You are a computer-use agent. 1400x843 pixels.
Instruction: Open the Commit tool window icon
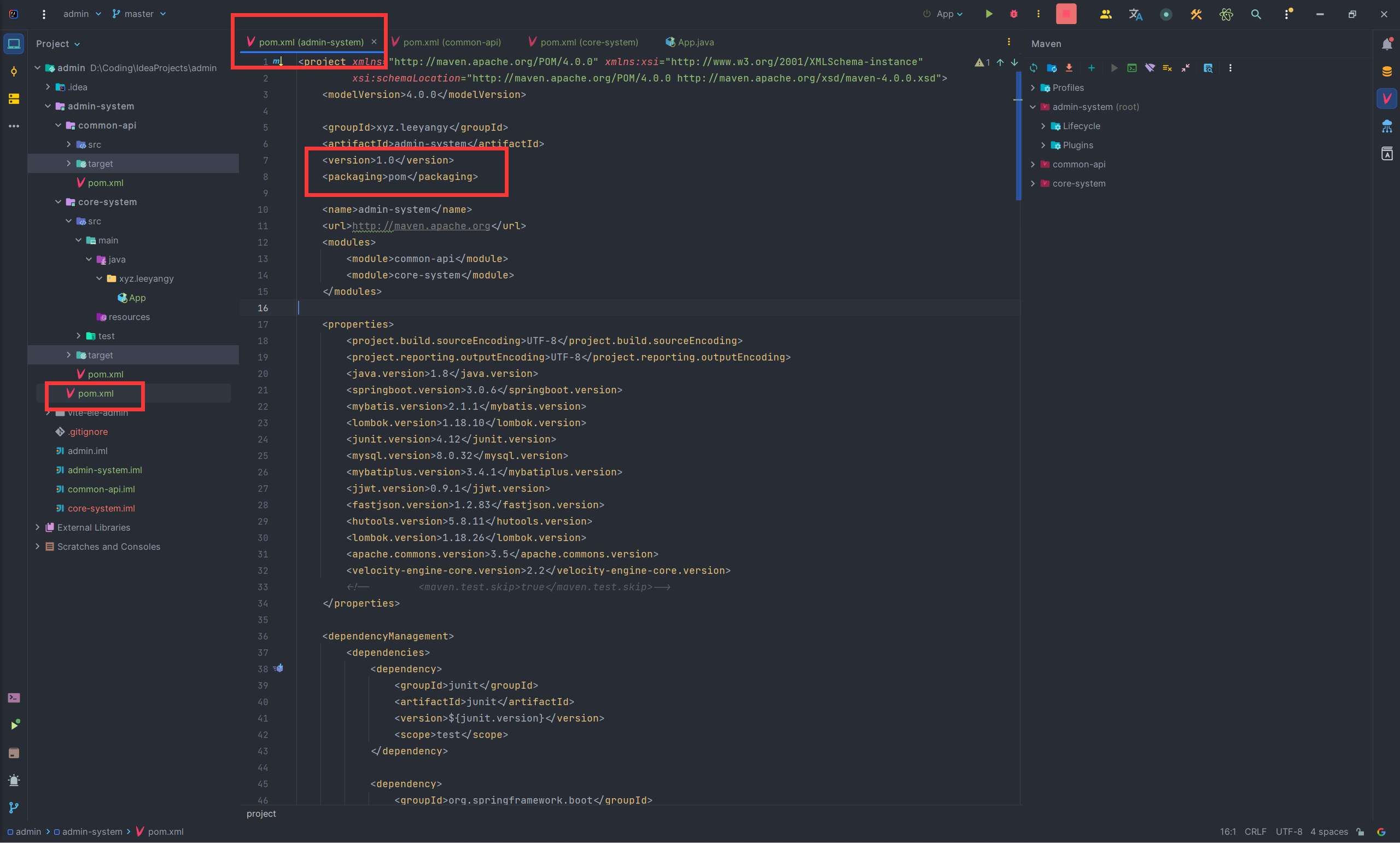pos(14,71)
